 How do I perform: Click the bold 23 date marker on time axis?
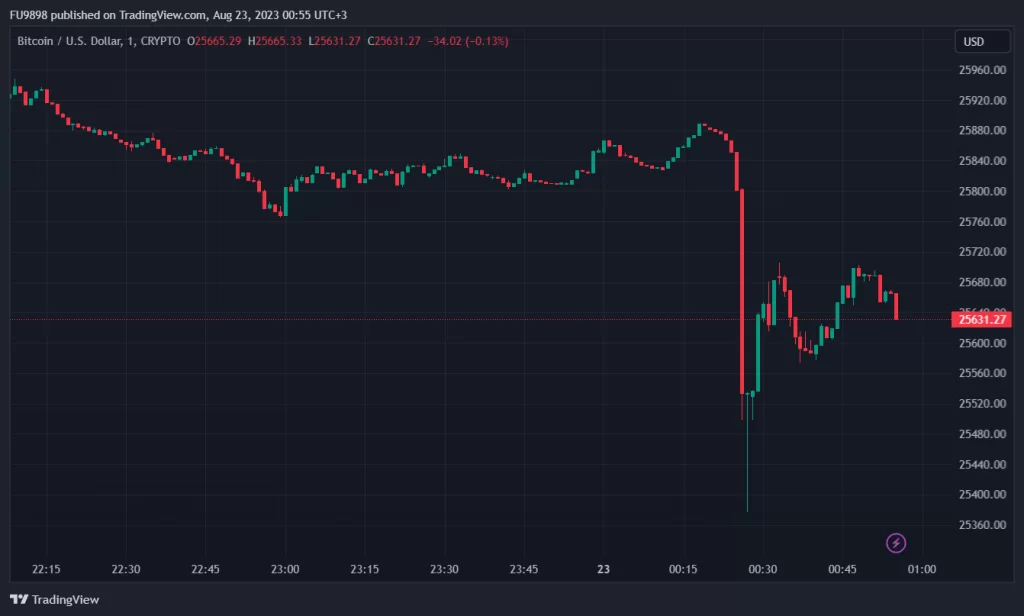coord(603,569)
